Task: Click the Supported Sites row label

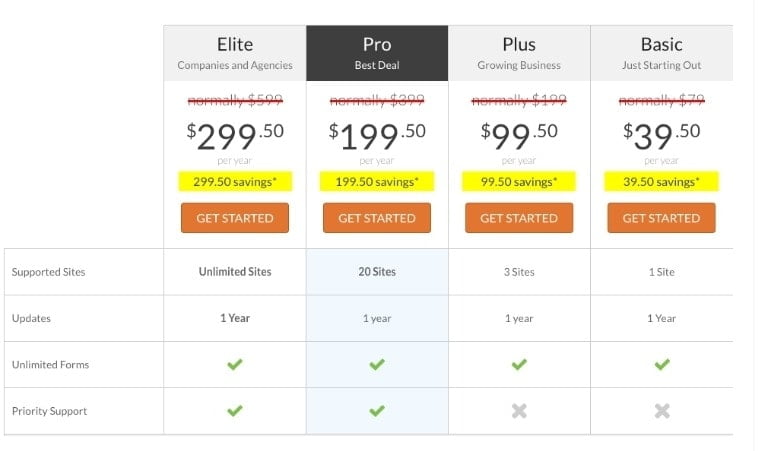Action: coord(48,272)
